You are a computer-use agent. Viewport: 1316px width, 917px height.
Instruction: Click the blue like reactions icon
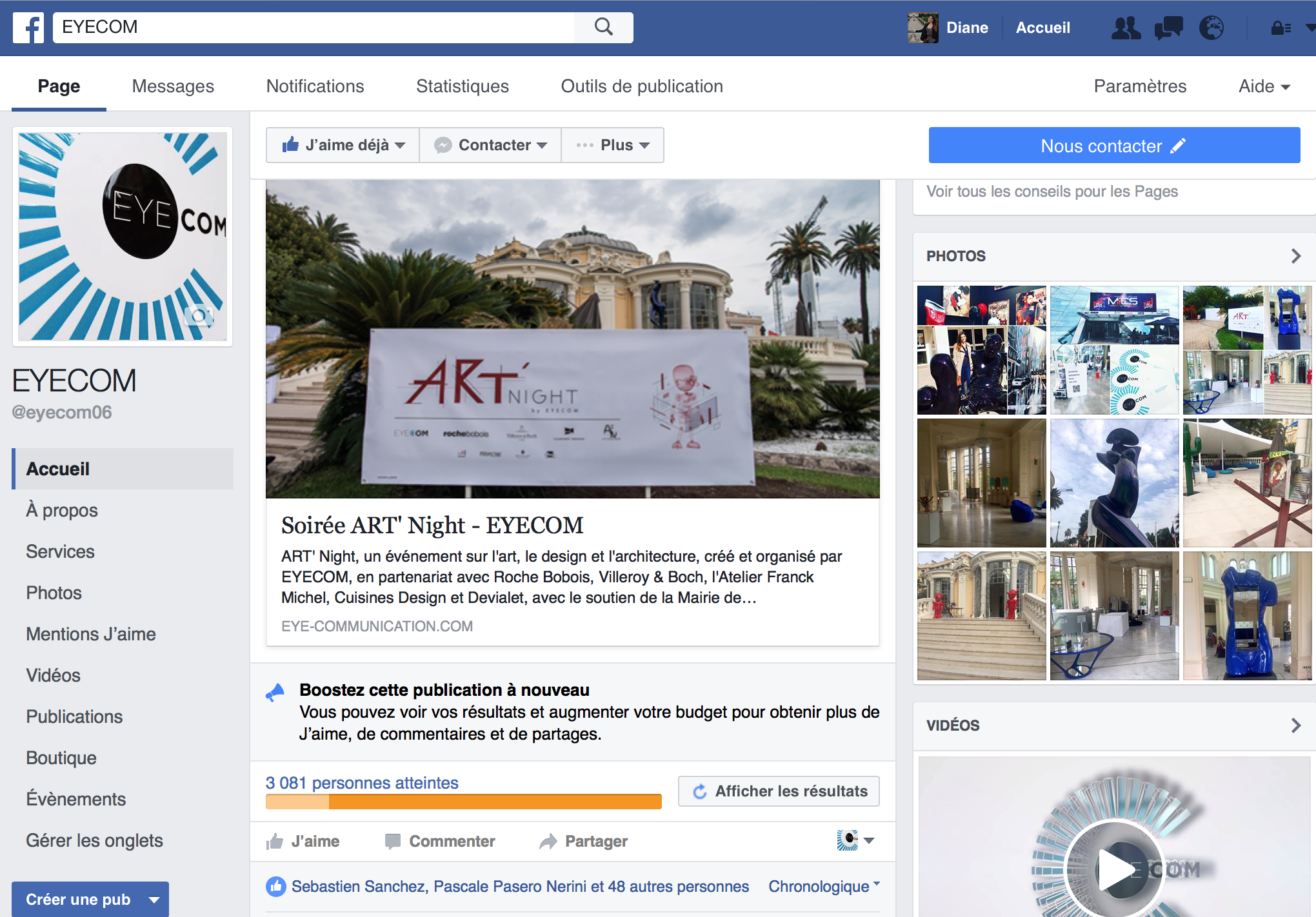tap(276, 887)
